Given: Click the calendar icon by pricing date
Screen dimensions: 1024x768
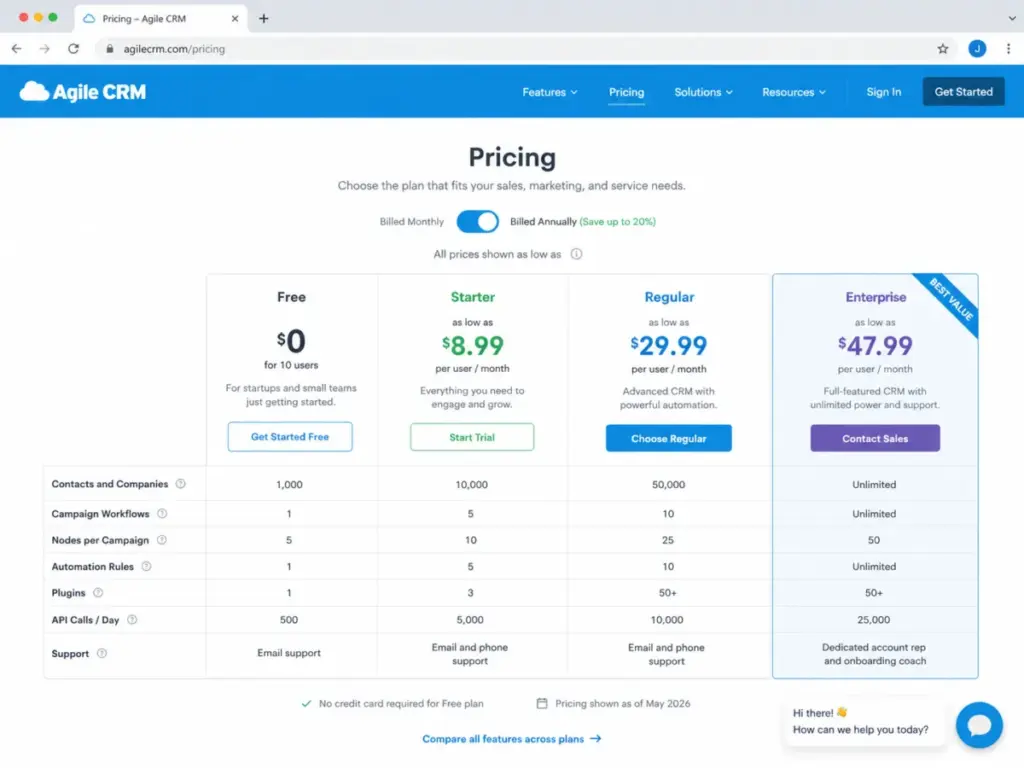Looking at the screenshot, I should click(x=542, y=703).
